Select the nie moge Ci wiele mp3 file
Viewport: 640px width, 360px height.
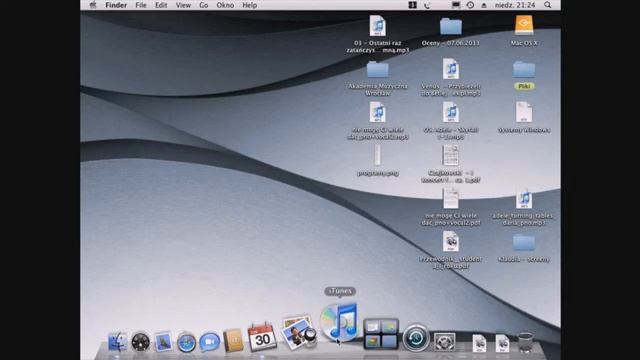378,112
